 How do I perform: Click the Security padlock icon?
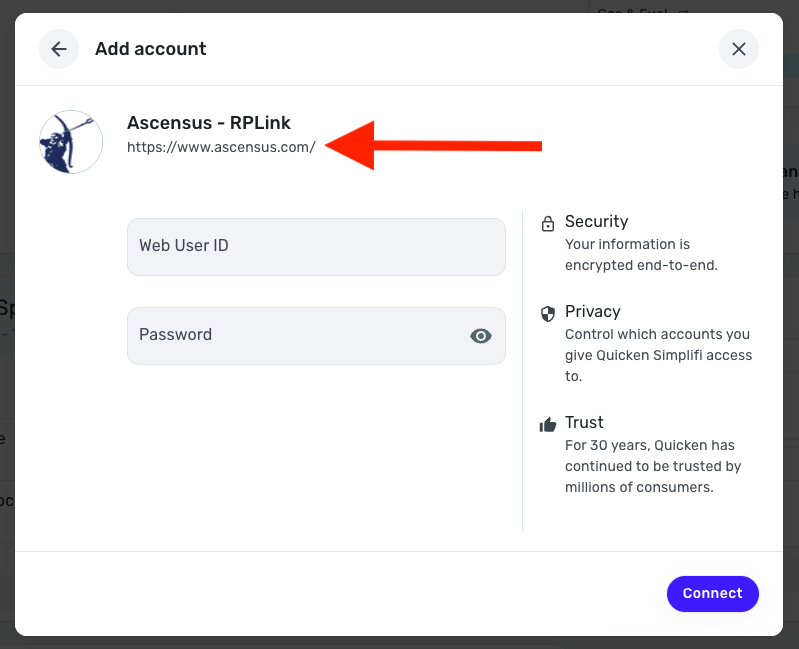point(548,224)
